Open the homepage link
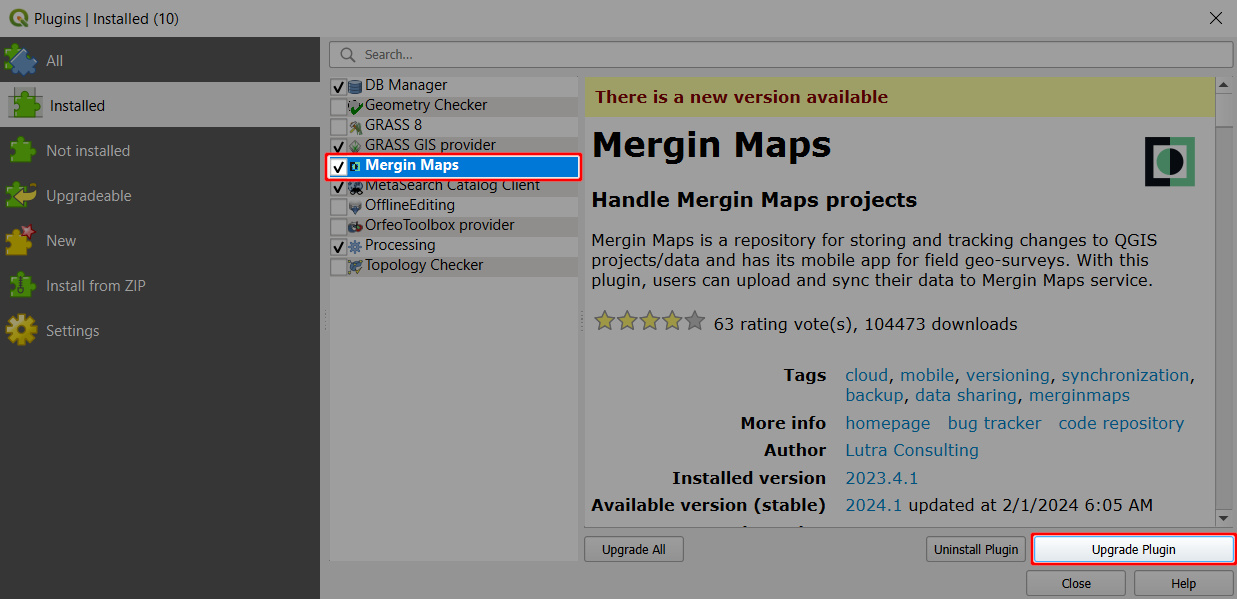This screenshot has height=599, width=1237. pyautogui.click(x=888, y=423)
